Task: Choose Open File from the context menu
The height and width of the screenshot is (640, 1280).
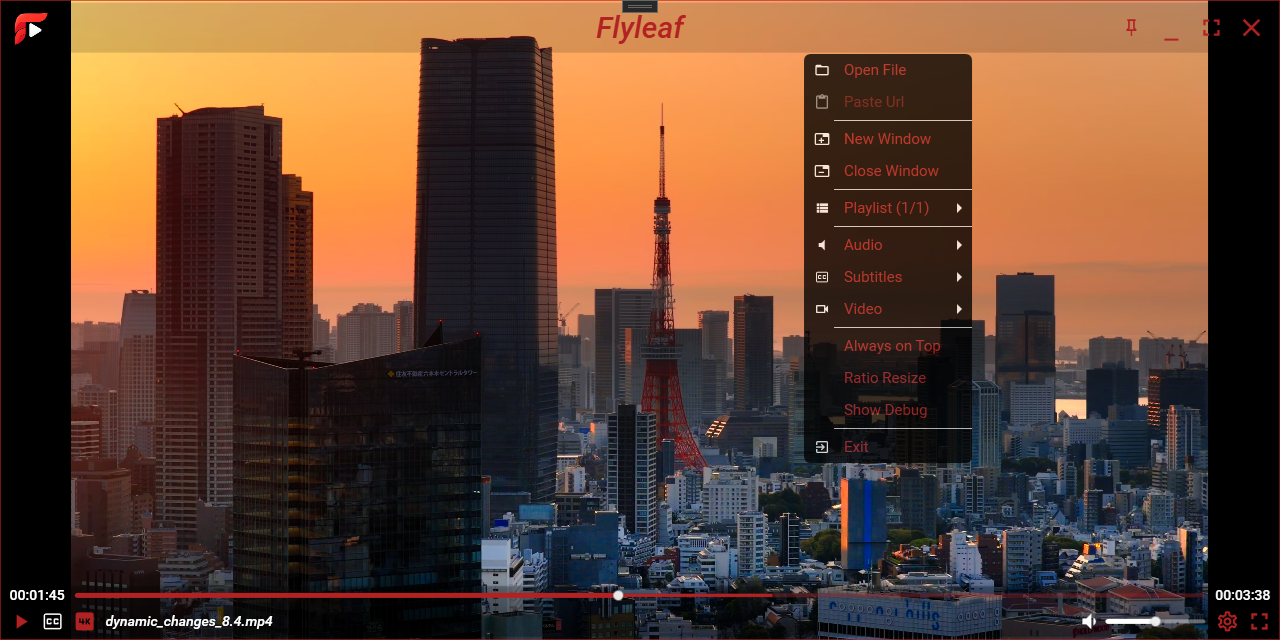Action: (x=888, y=70)
